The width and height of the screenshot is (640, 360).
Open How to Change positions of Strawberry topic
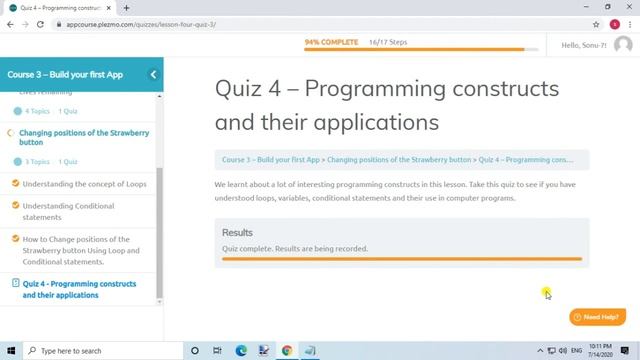click(x=81, y=250)
